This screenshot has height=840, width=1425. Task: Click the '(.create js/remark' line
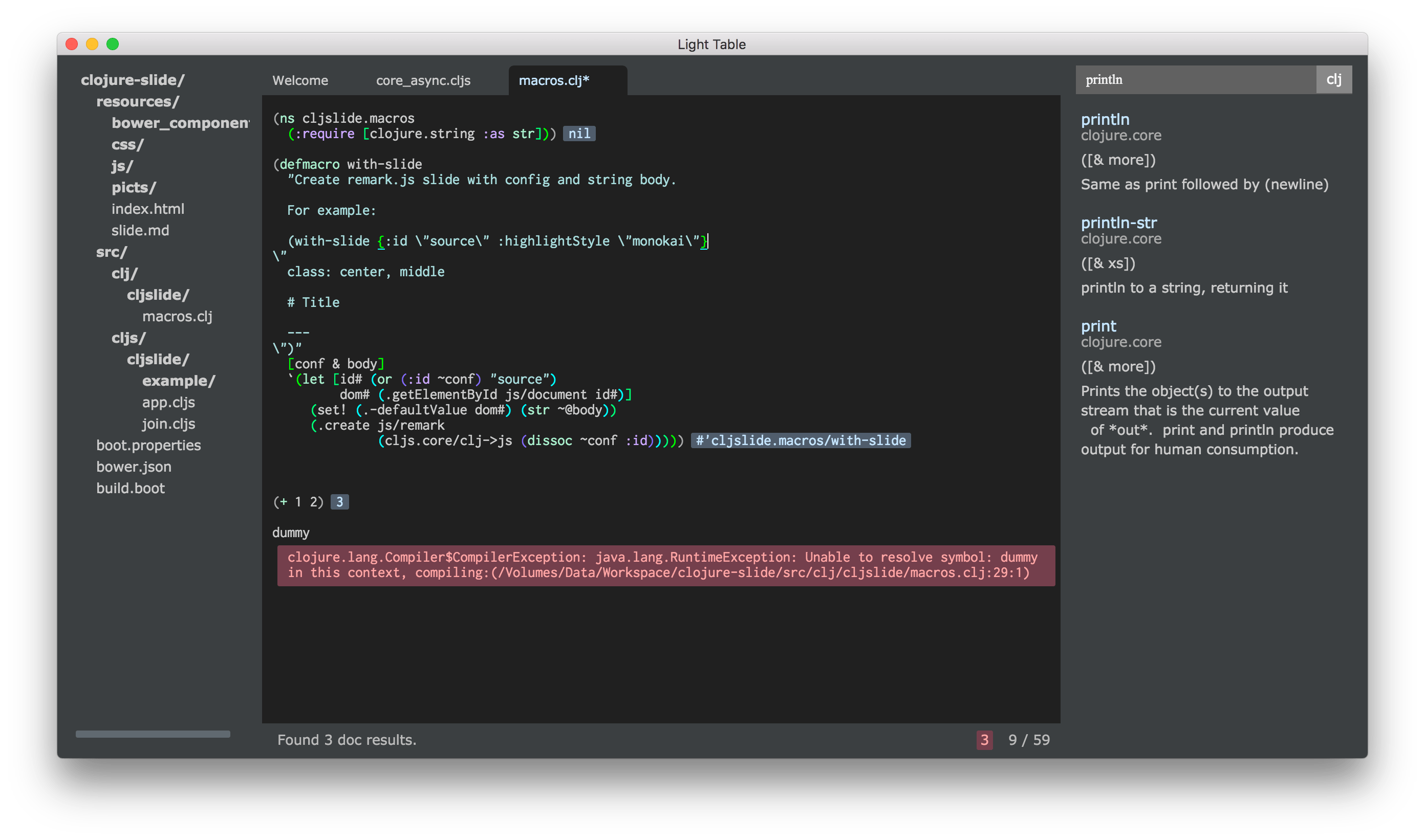click(377, 425)
